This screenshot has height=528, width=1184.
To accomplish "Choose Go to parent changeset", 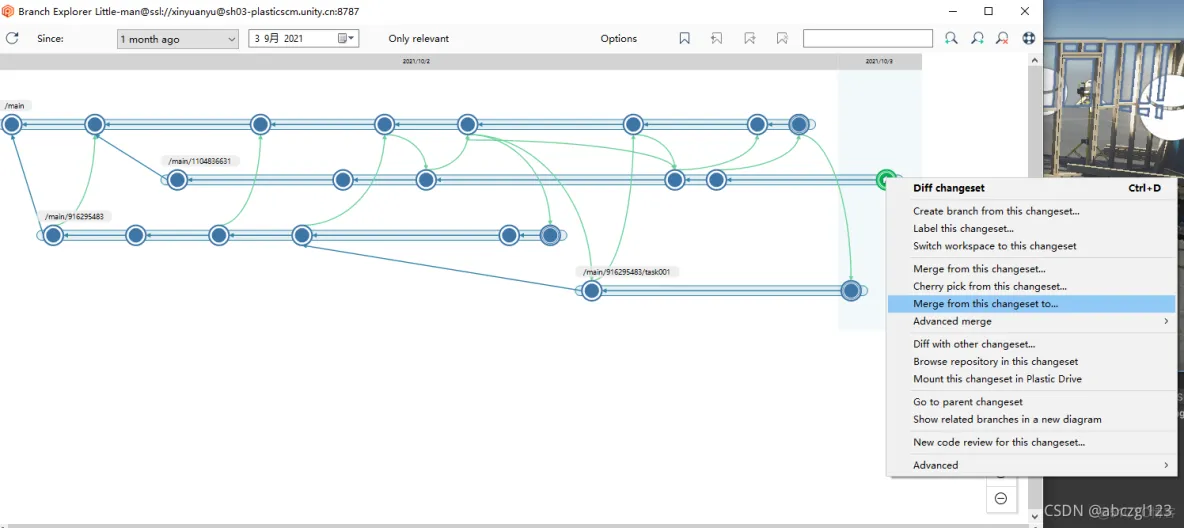I will [x=1031, y=402].
